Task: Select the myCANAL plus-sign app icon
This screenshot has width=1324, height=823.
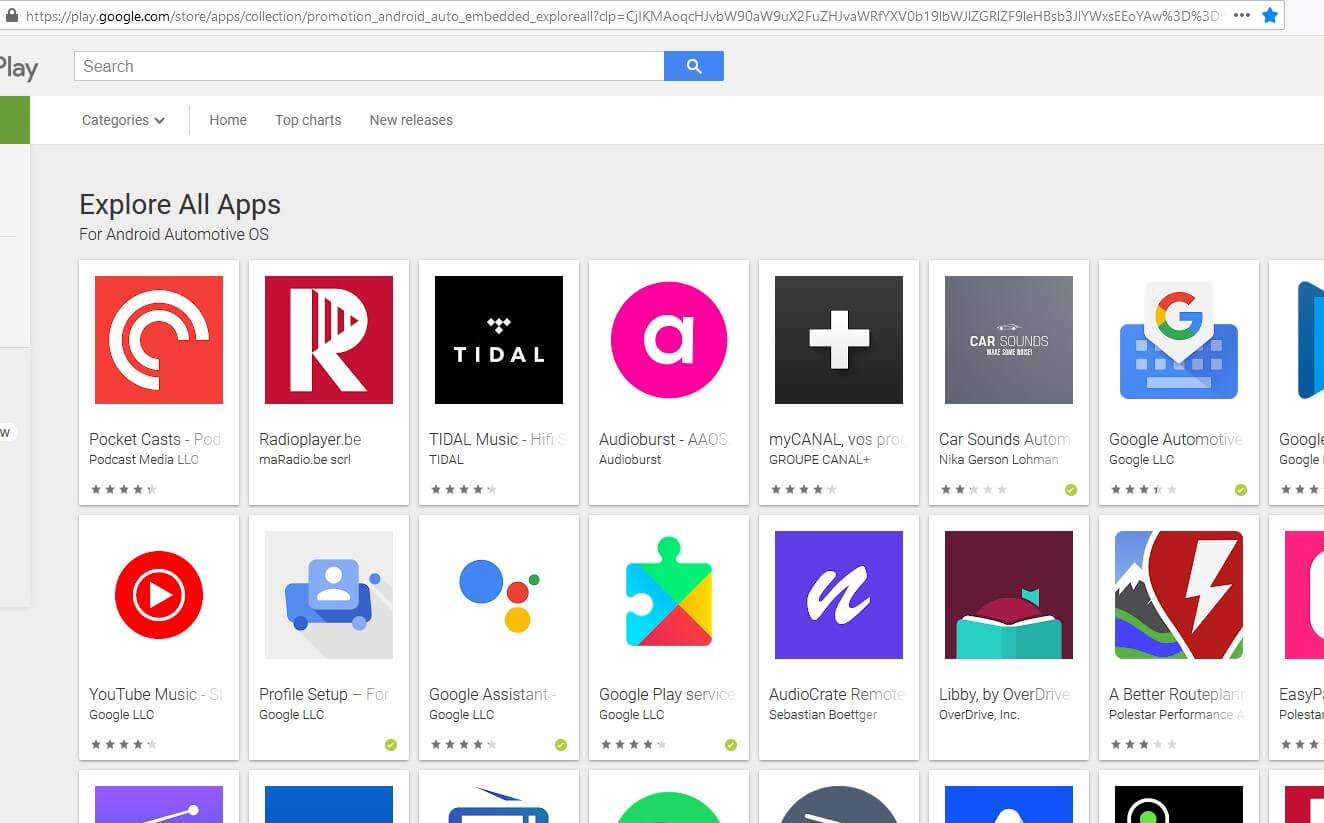Action: (x=839, y=340)
